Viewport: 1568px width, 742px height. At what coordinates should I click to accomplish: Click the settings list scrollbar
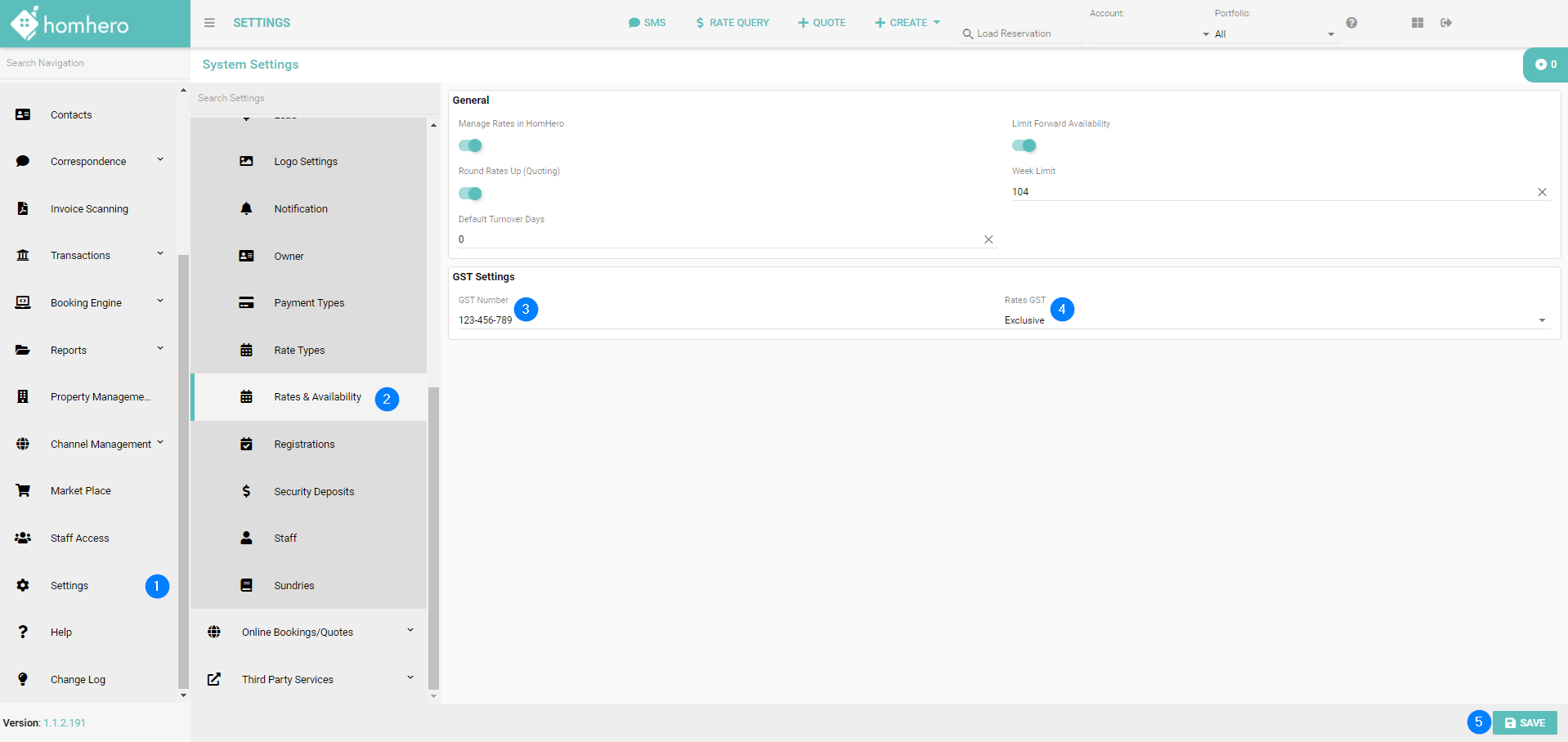pyautogui.click(x=433, y=539)
